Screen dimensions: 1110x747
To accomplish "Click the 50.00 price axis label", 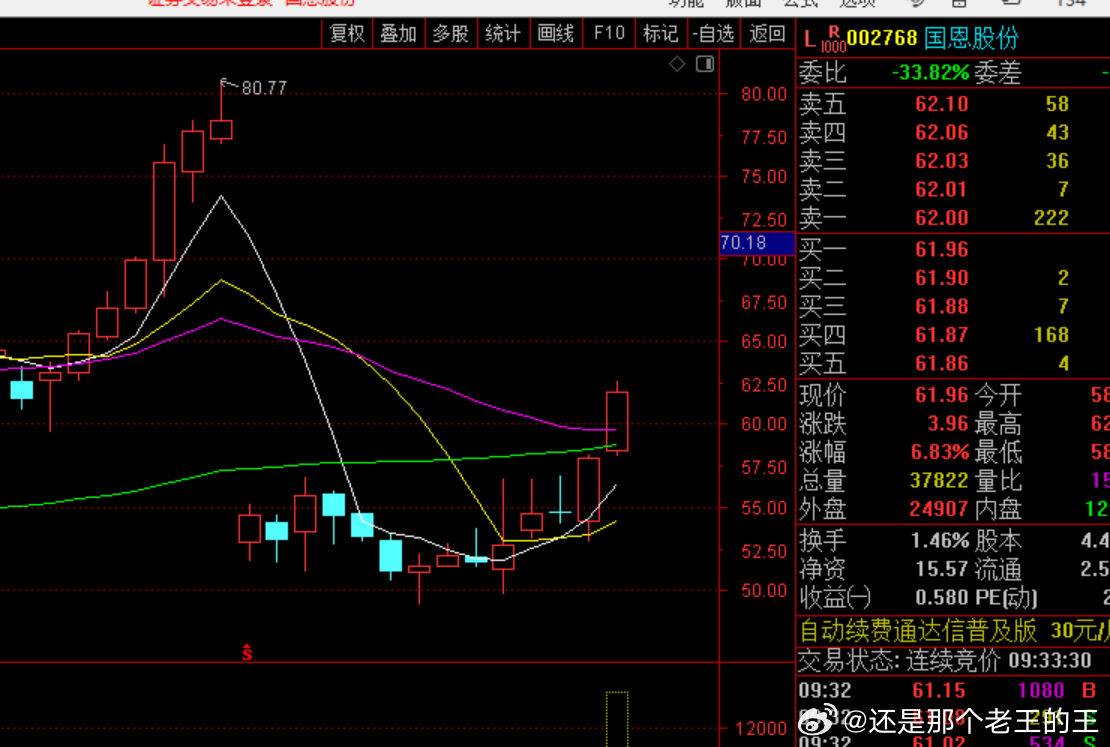I will coord(764,590).
